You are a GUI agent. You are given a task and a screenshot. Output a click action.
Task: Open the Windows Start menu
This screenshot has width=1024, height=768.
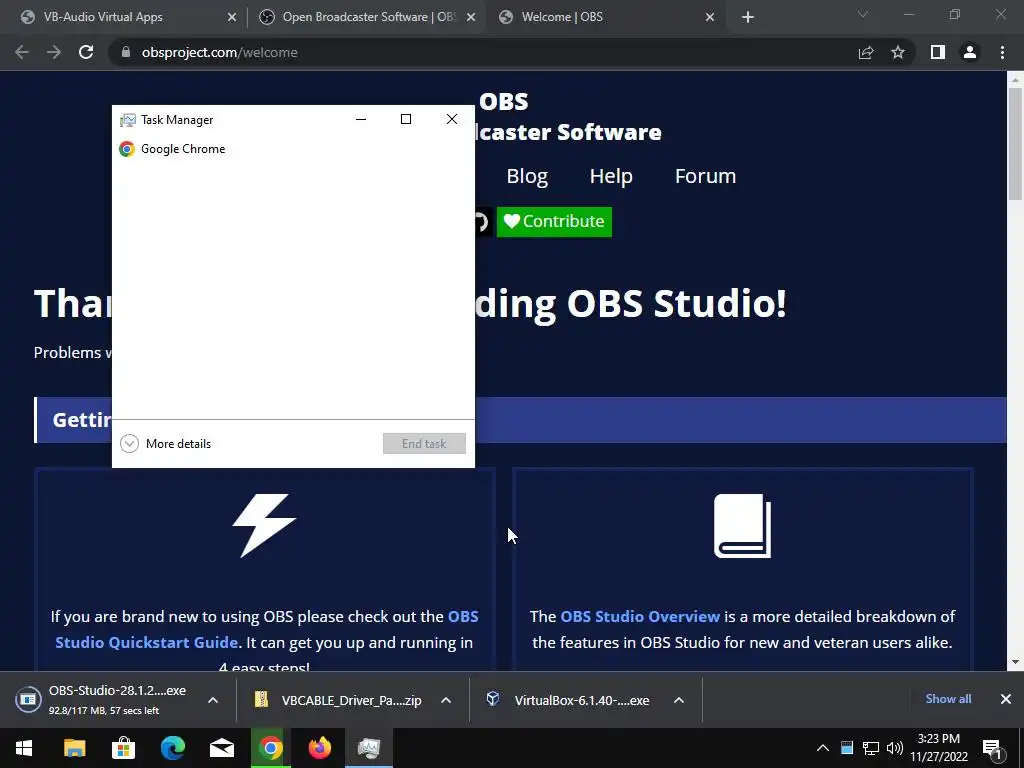[x=24, y=748]
